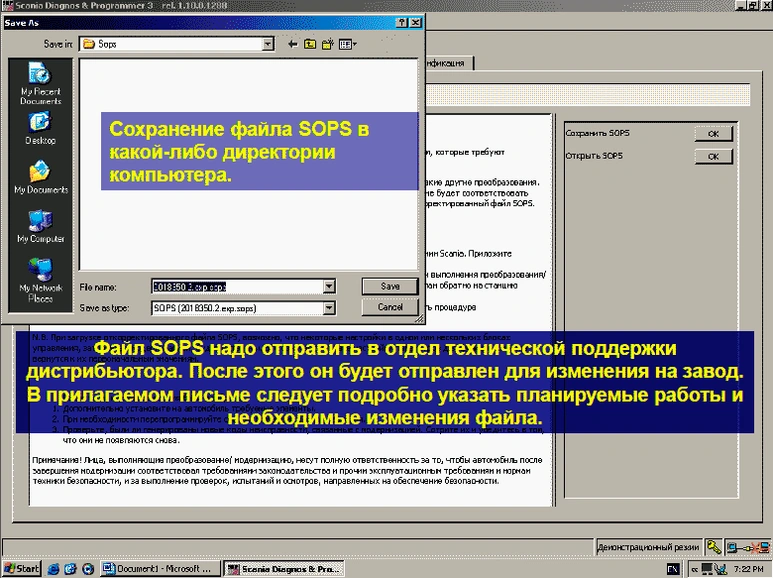The height and width of the screenshot is (578, 773).
Task: Expand the Save as type dropdown
Action: (x=329, y=308)
